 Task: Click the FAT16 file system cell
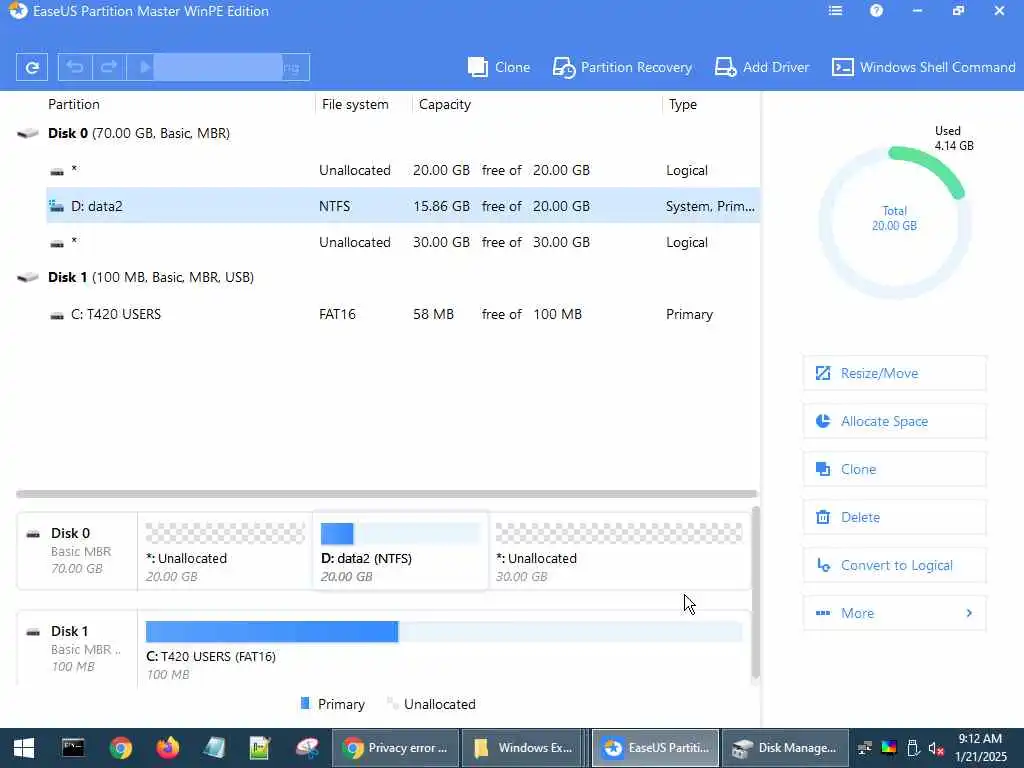pos(337,314)
